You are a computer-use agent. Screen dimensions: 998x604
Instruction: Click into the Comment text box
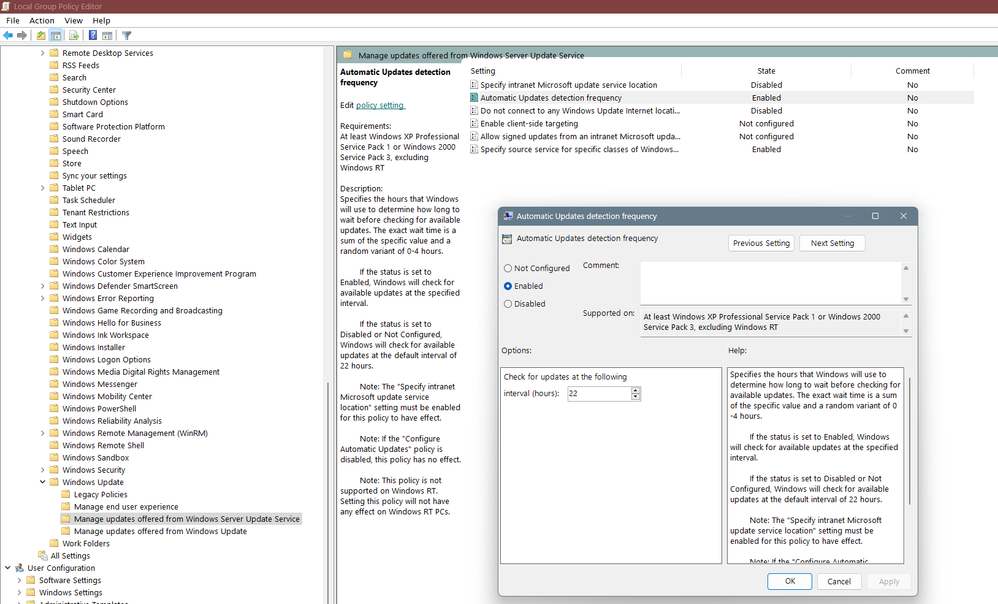coord(771,283)
